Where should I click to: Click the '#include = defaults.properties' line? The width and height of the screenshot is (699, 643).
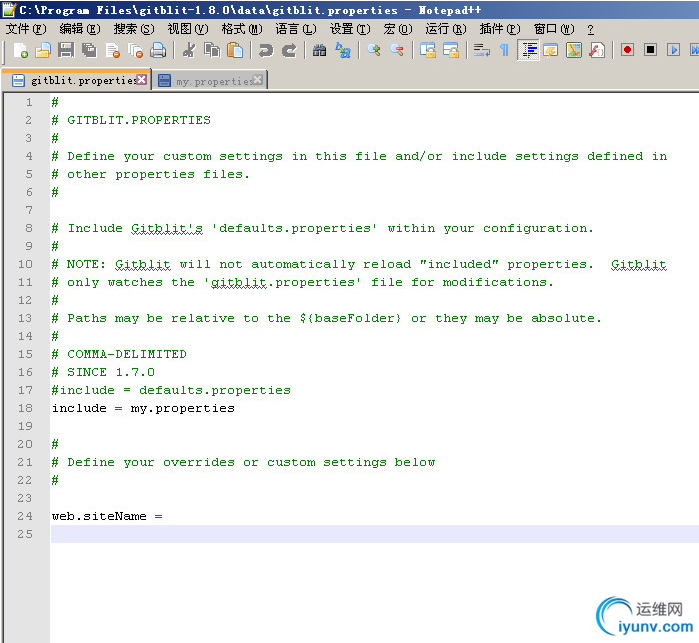pos(171,390)
